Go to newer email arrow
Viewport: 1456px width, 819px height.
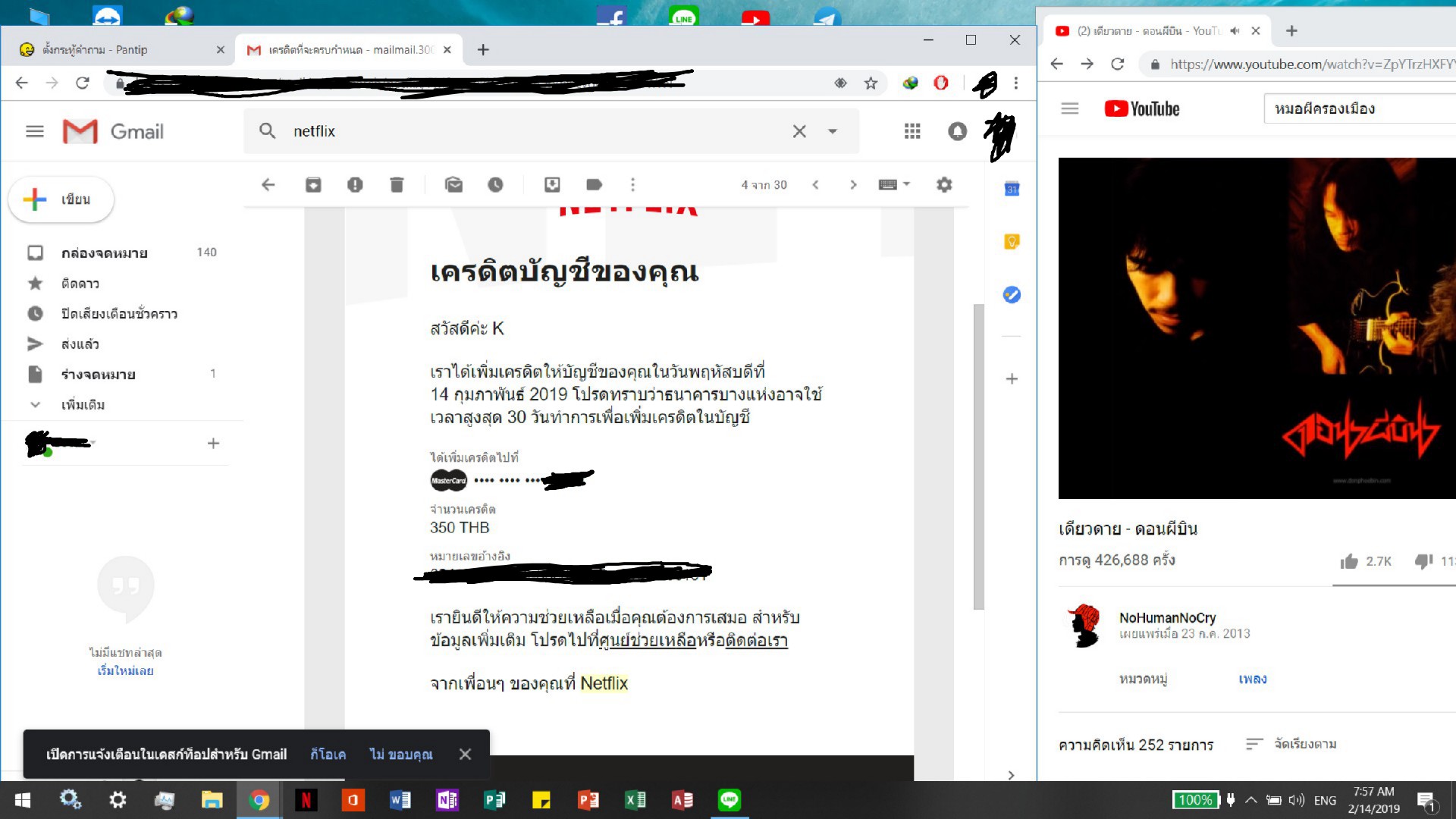[815, 184]
